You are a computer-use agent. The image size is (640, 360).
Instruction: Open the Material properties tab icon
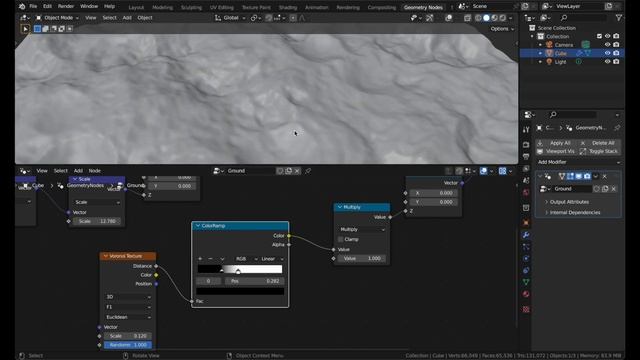pyautogui.click(x=526, y=294)
